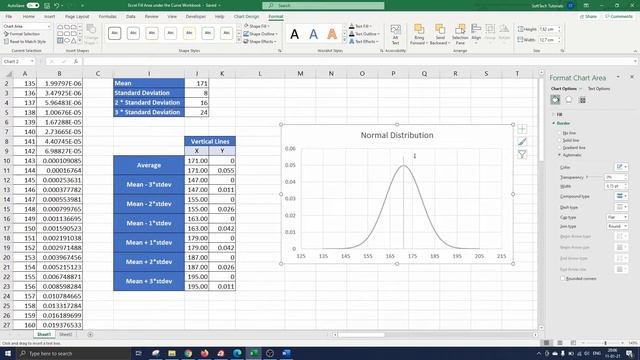Click the Insert Function fx icon
This screenshot has height=360, width=640.
[x=76, y=61]
